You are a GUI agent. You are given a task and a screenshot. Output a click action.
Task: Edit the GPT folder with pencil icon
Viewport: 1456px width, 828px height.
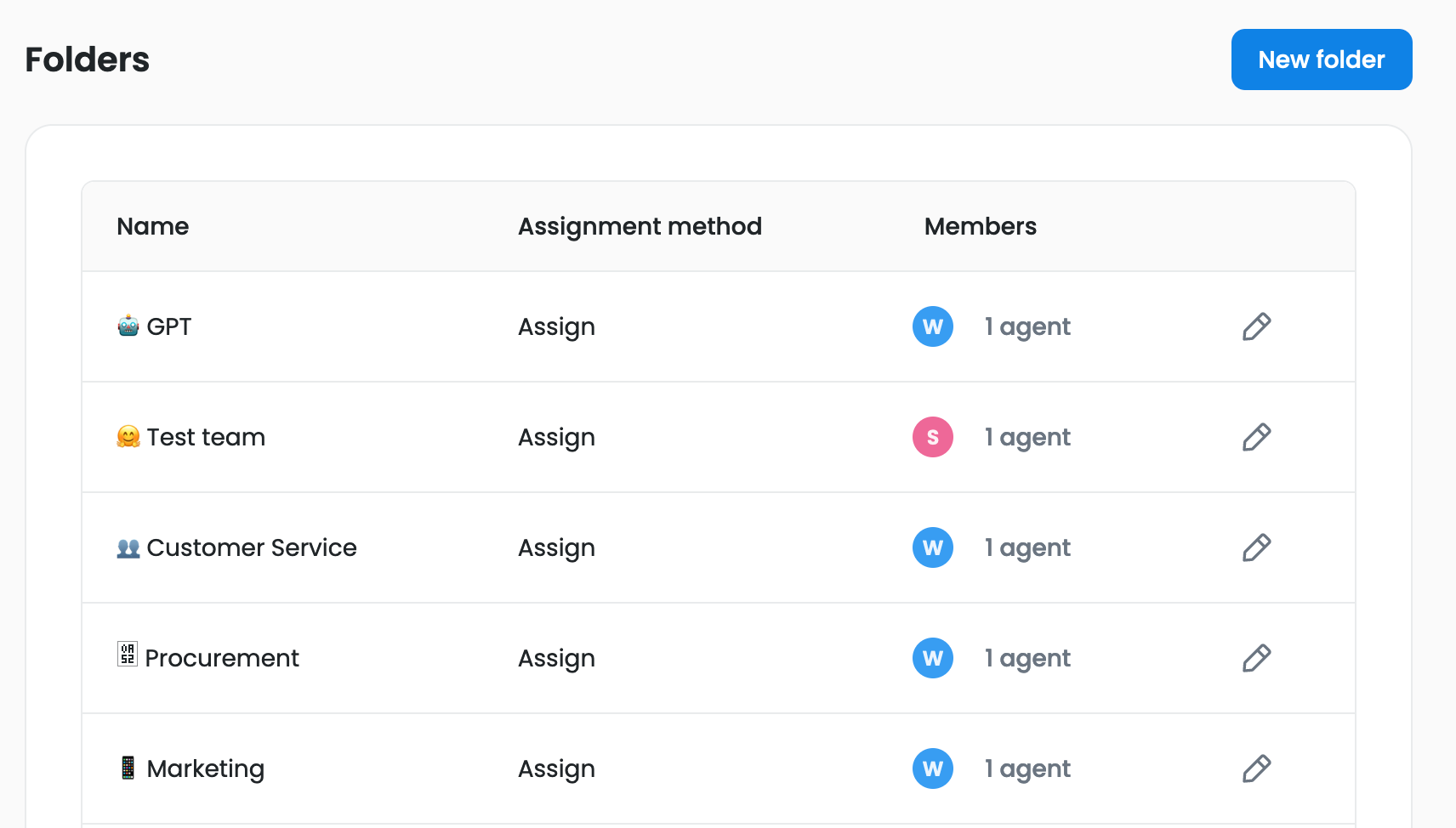1256,326
